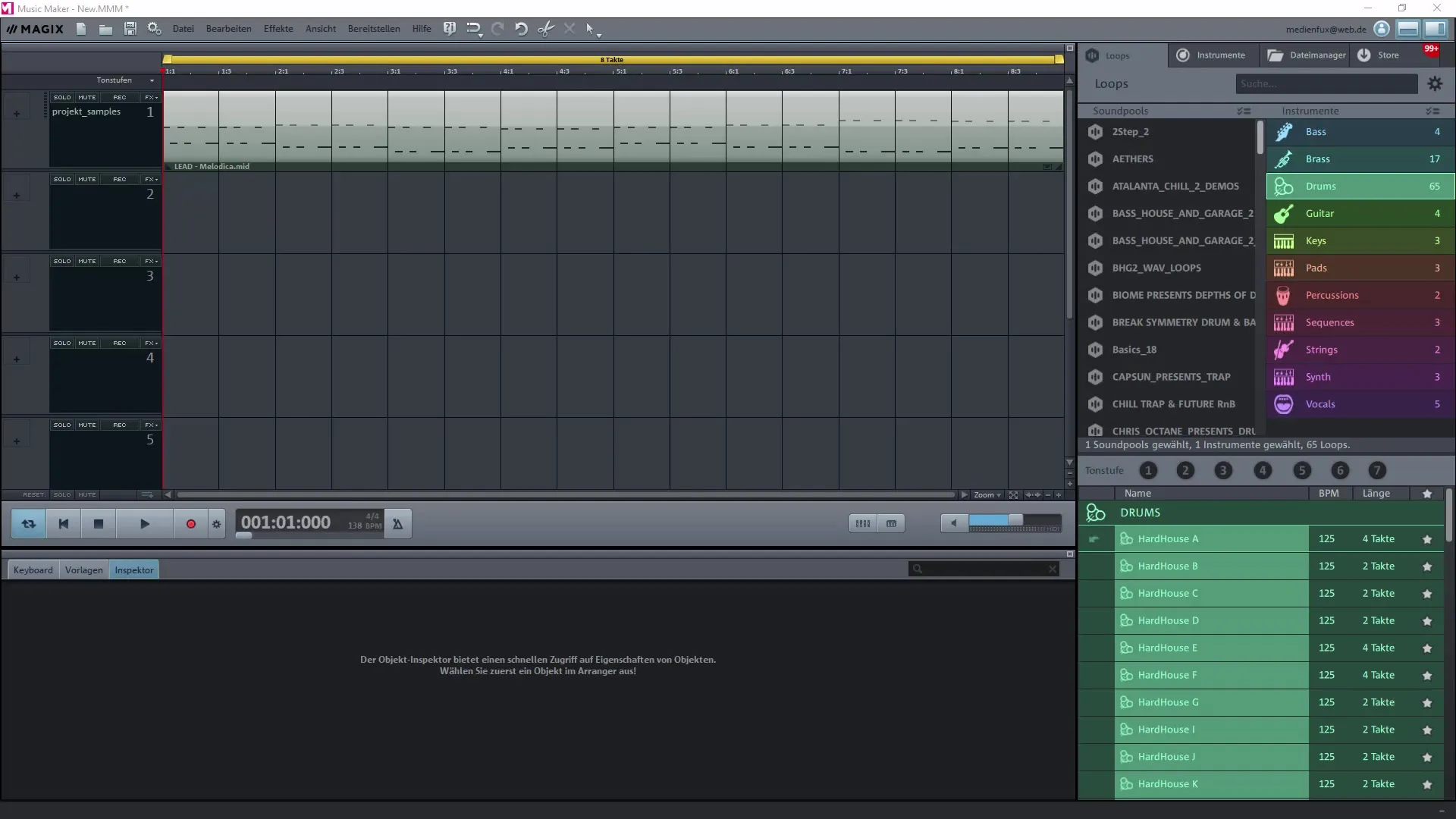The width and height of the screenshot is (1456, 819).
Task: Open Soundpools list sort options
Action: pyautogui.click(x=1244, y=111)
